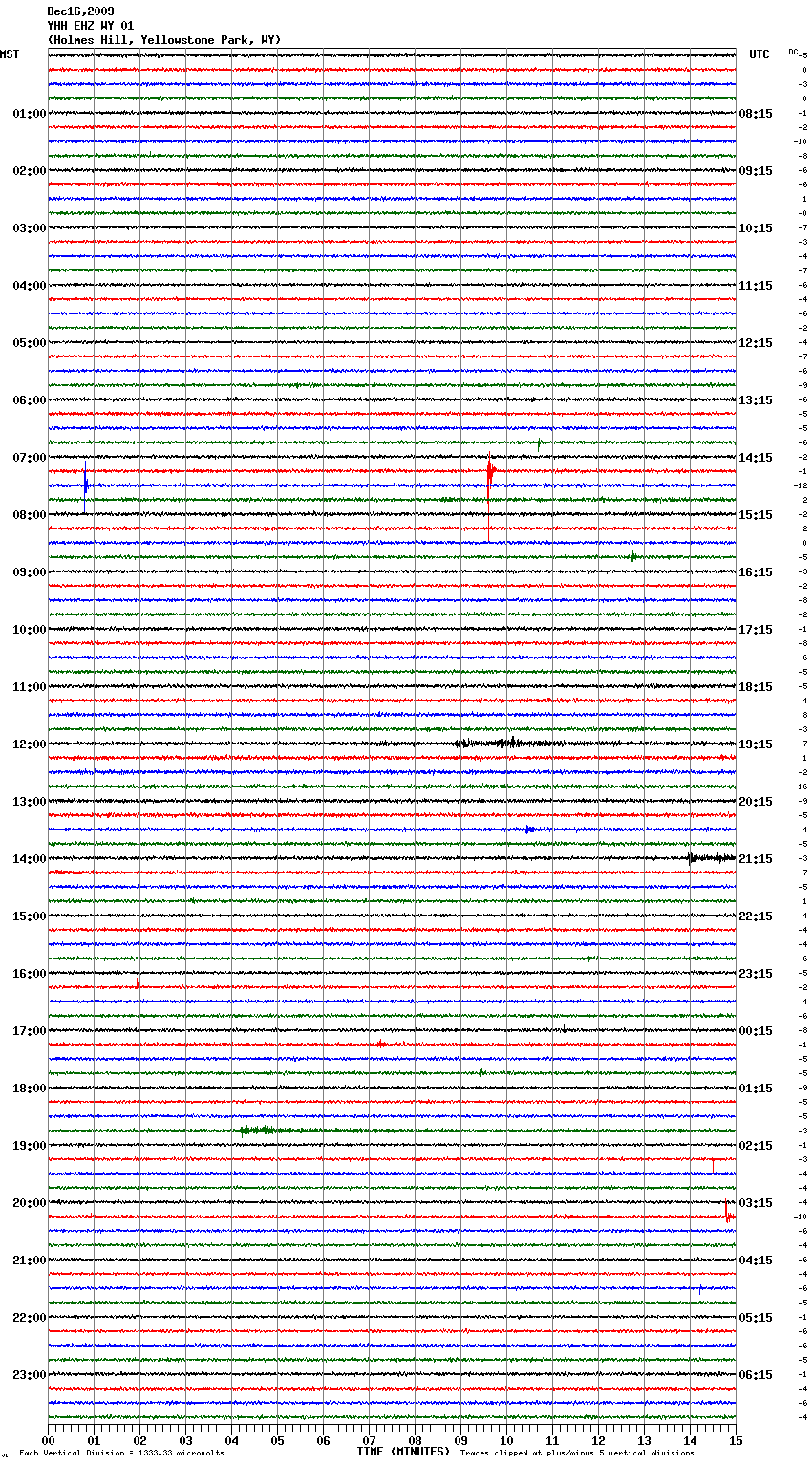The width and height of the screenshot is (812, 1466).
Task: Click the 15:15 UTC time label
Action: tap(756, 515)
